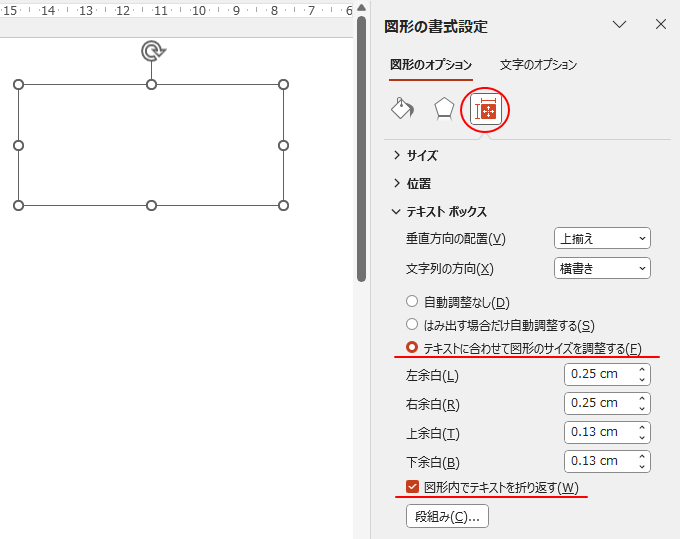Open the Size & Properties icon
Image resolution: width=680 pixels, height=539 pixels.
tap(486, 111)
